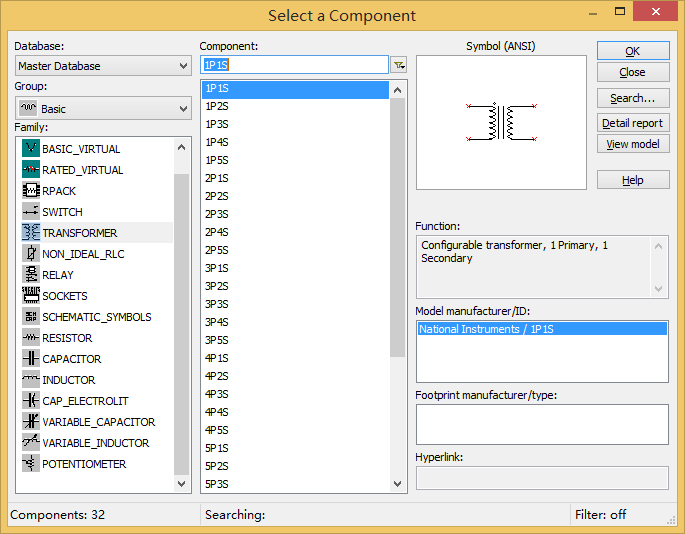This screenshot has width=685, height=534.
Task: Select 2P1S in the component list
Action: coord(217,178)
